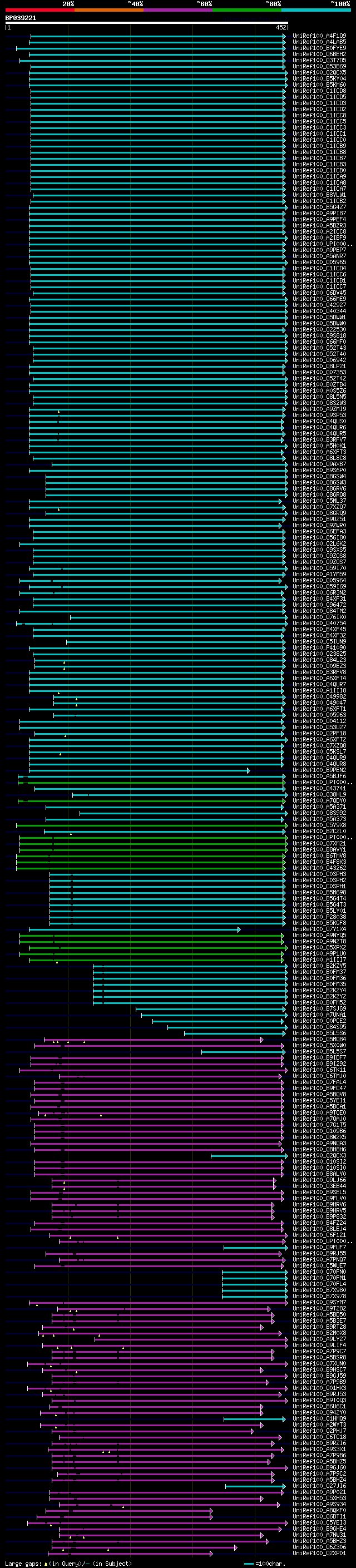
Task: Choose the UniRef100_Q05965 entry
Action: (x=319, y=263)
